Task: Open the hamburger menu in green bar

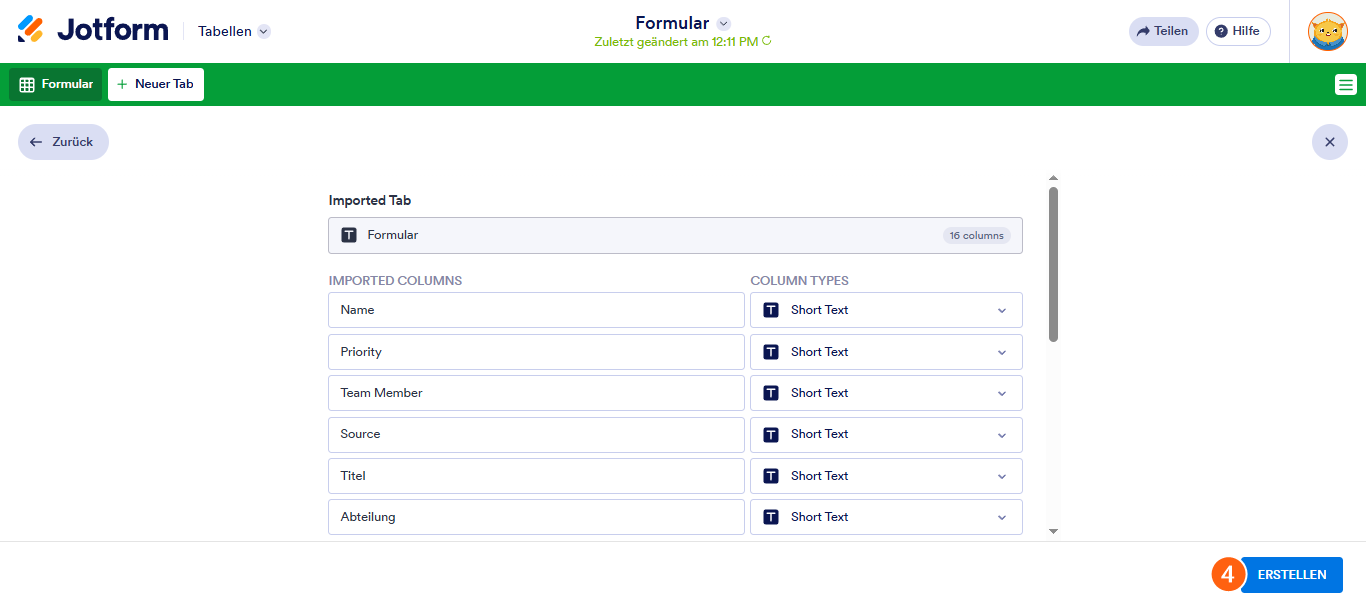Action: (x=1346, y=85)
